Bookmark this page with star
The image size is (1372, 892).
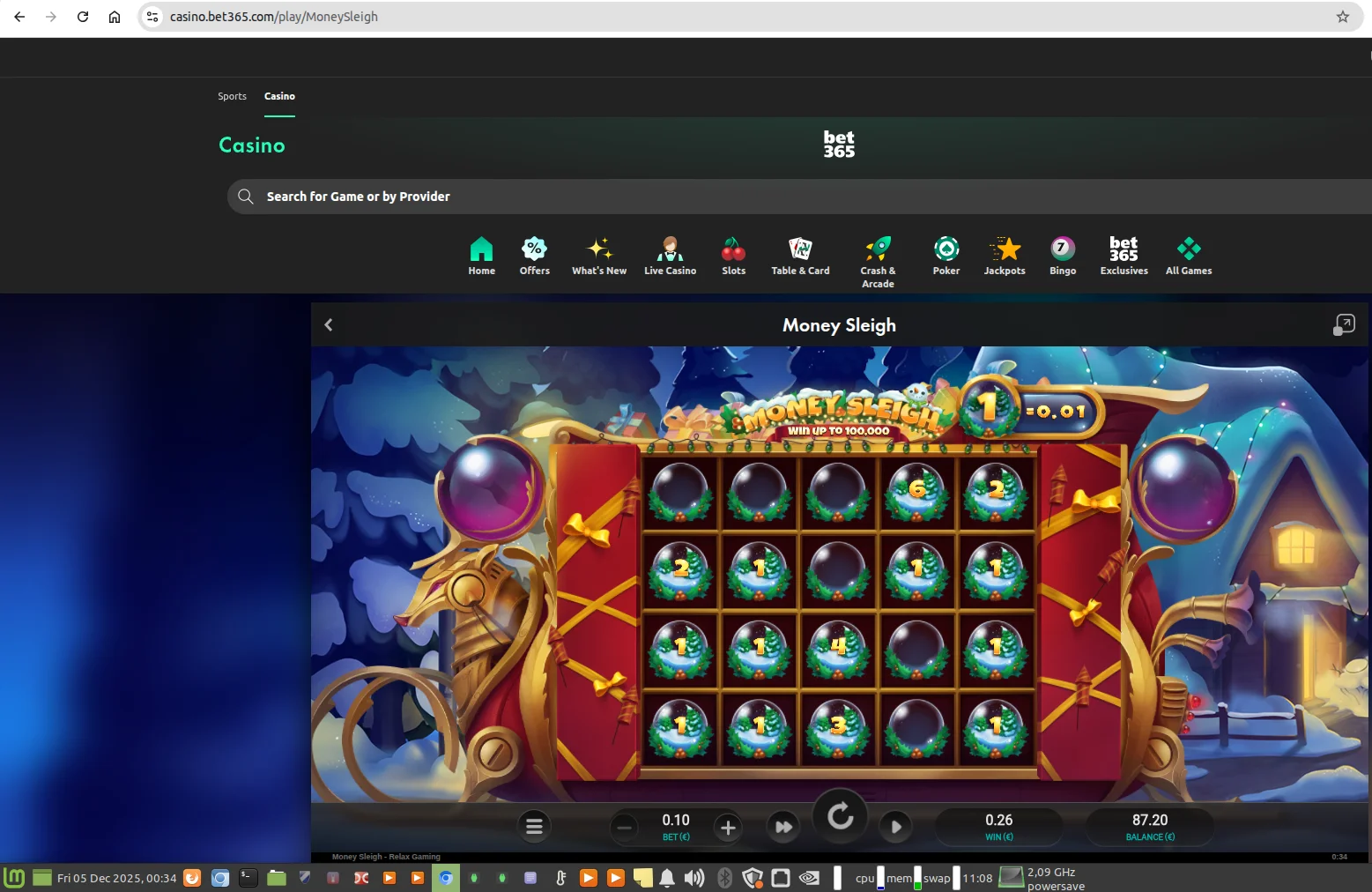(1343, 17)
